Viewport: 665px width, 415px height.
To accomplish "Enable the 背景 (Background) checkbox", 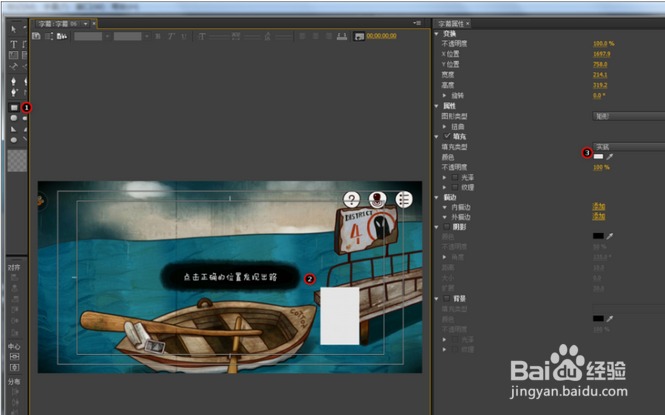I will [447, 298].
